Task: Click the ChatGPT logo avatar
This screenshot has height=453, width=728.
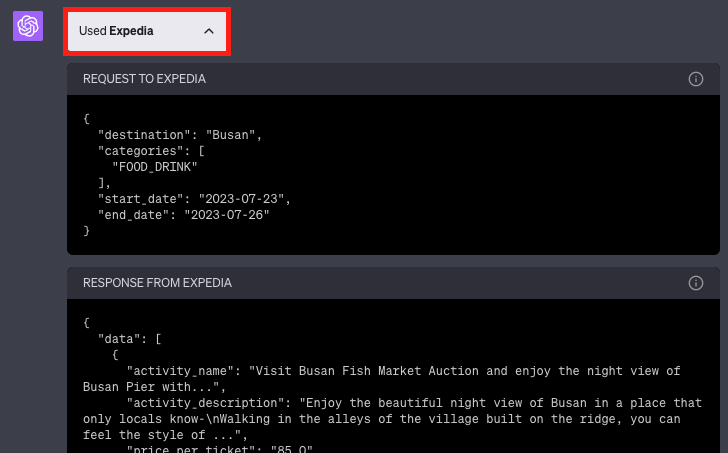Action: [28, 26]
